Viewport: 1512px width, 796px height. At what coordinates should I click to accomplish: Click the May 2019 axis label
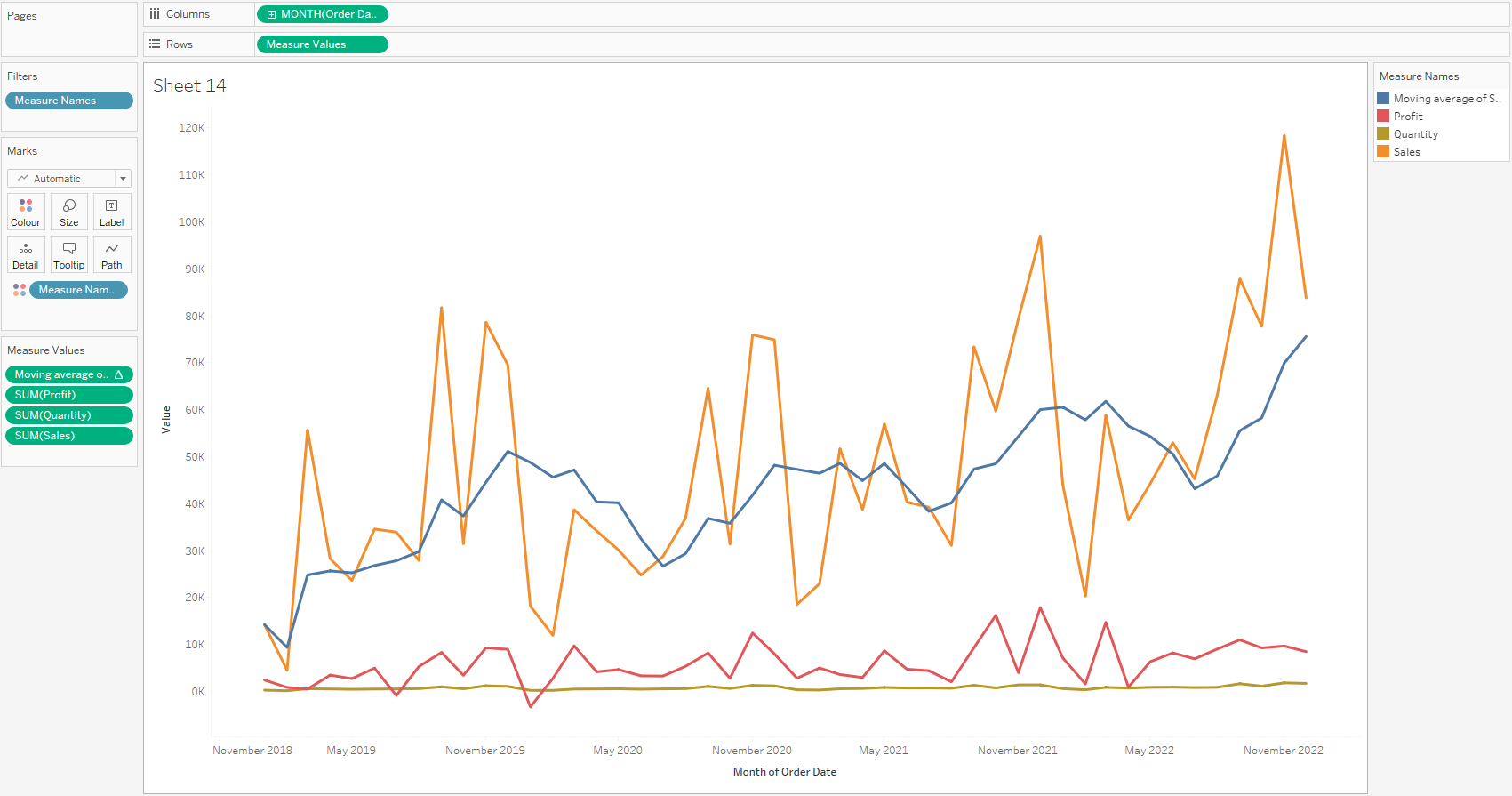click(351, 751)
